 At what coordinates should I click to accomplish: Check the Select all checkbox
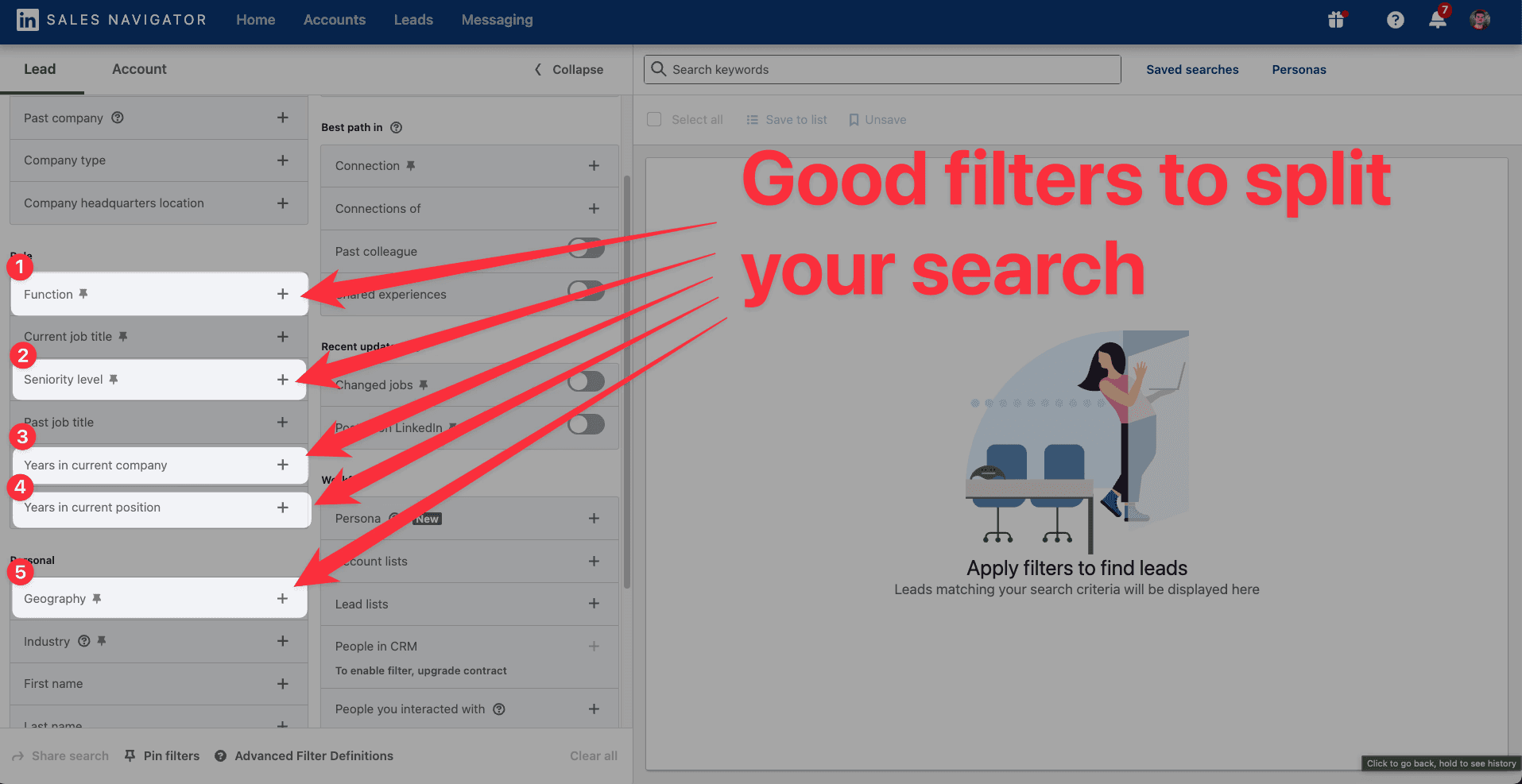point(654,119)
